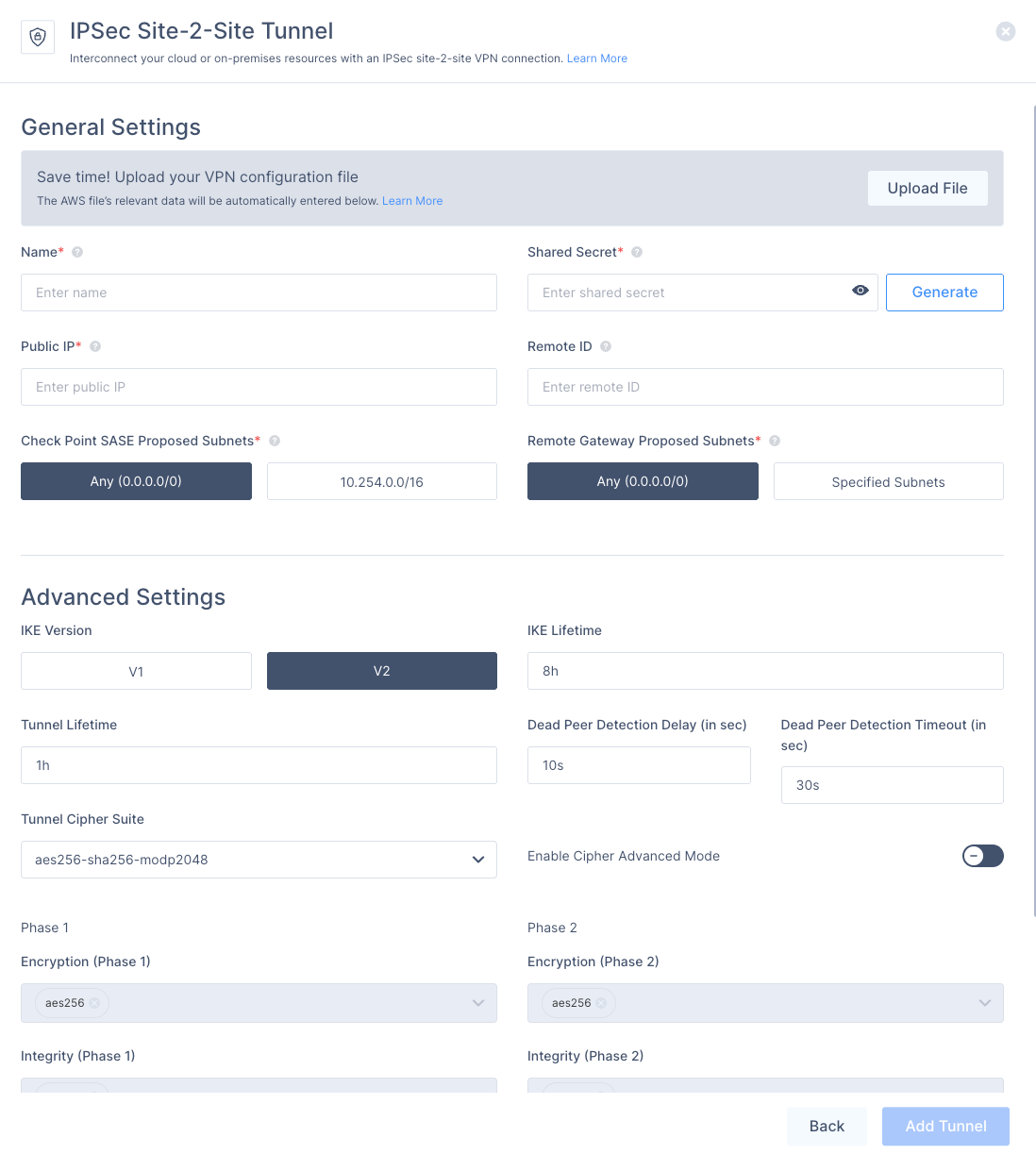Open help icon for Check Point SASE Subnets
Viewport: 1036px width, 1171px height.
tap(275, 441)
